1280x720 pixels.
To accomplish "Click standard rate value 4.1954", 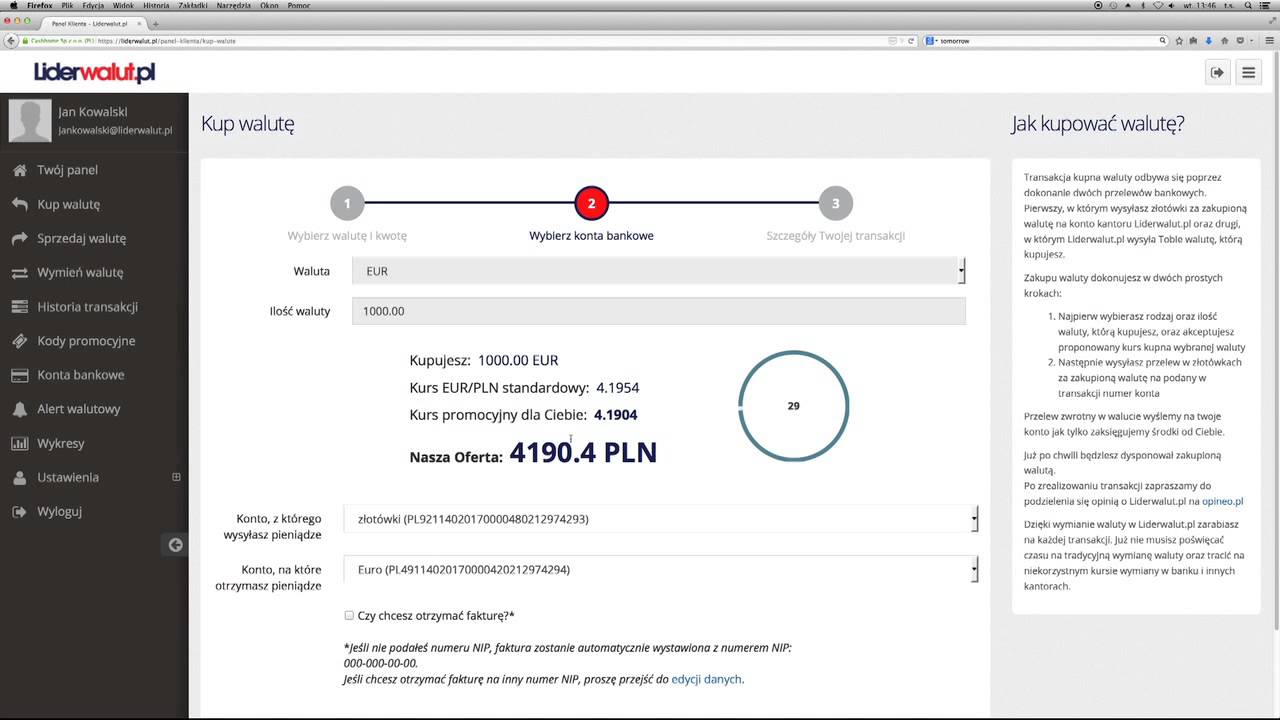I will coord(617,388).
